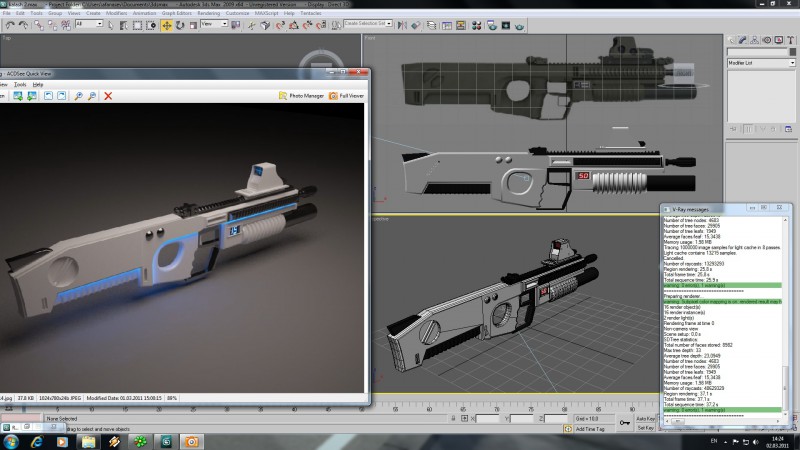
Task: Open the Material Editor icon
Action: (476, 25)
